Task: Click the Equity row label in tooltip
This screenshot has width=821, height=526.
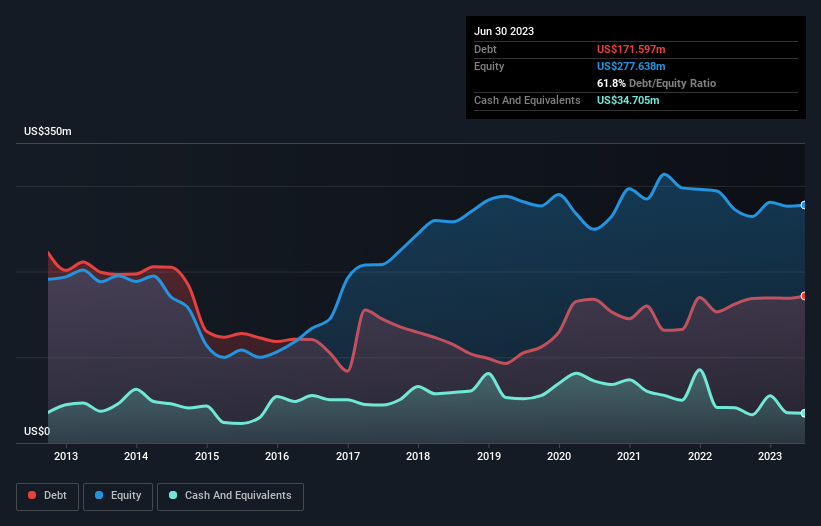Action: (x=489, y=66)
